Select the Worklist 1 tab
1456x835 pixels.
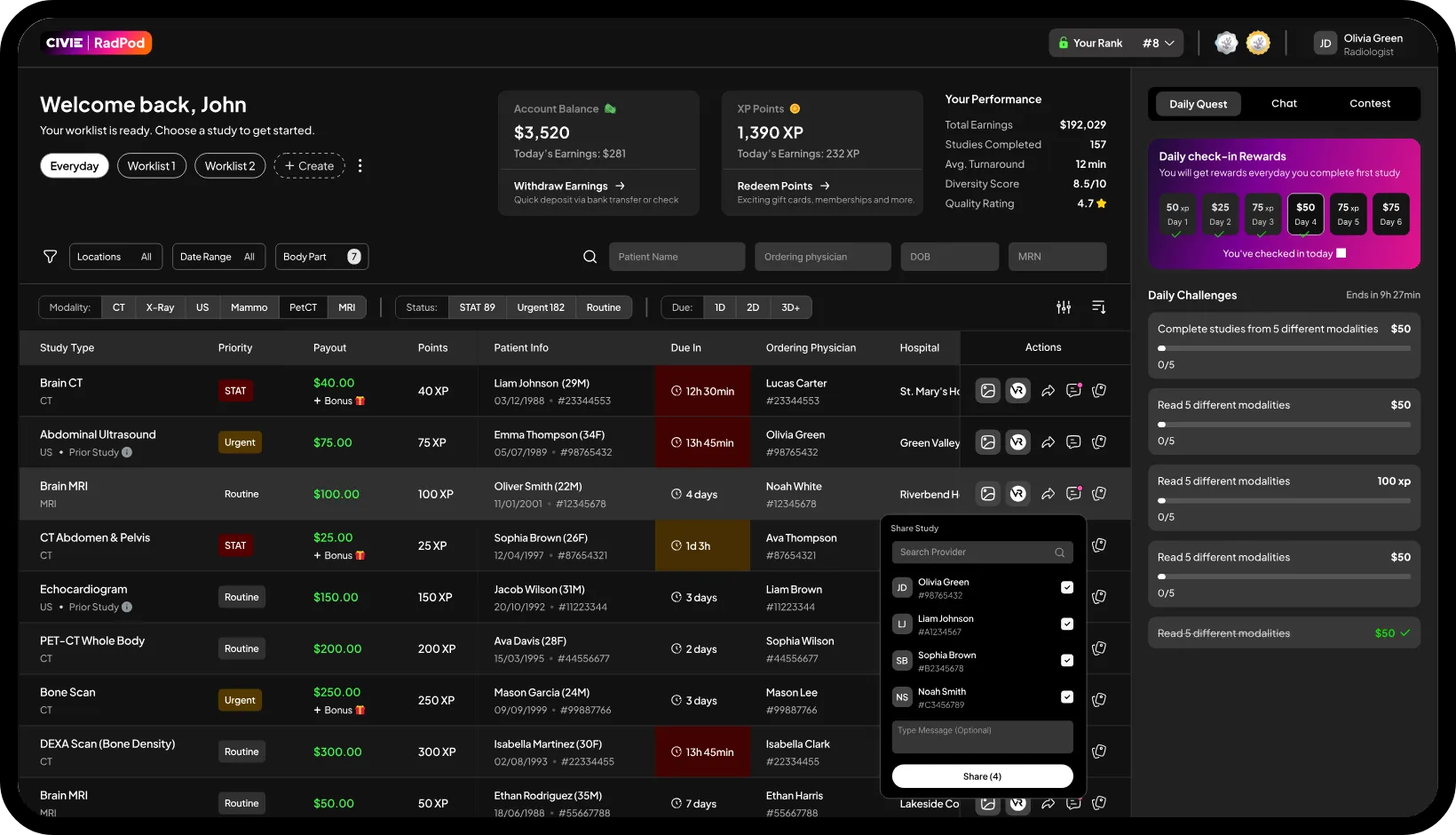152,166
